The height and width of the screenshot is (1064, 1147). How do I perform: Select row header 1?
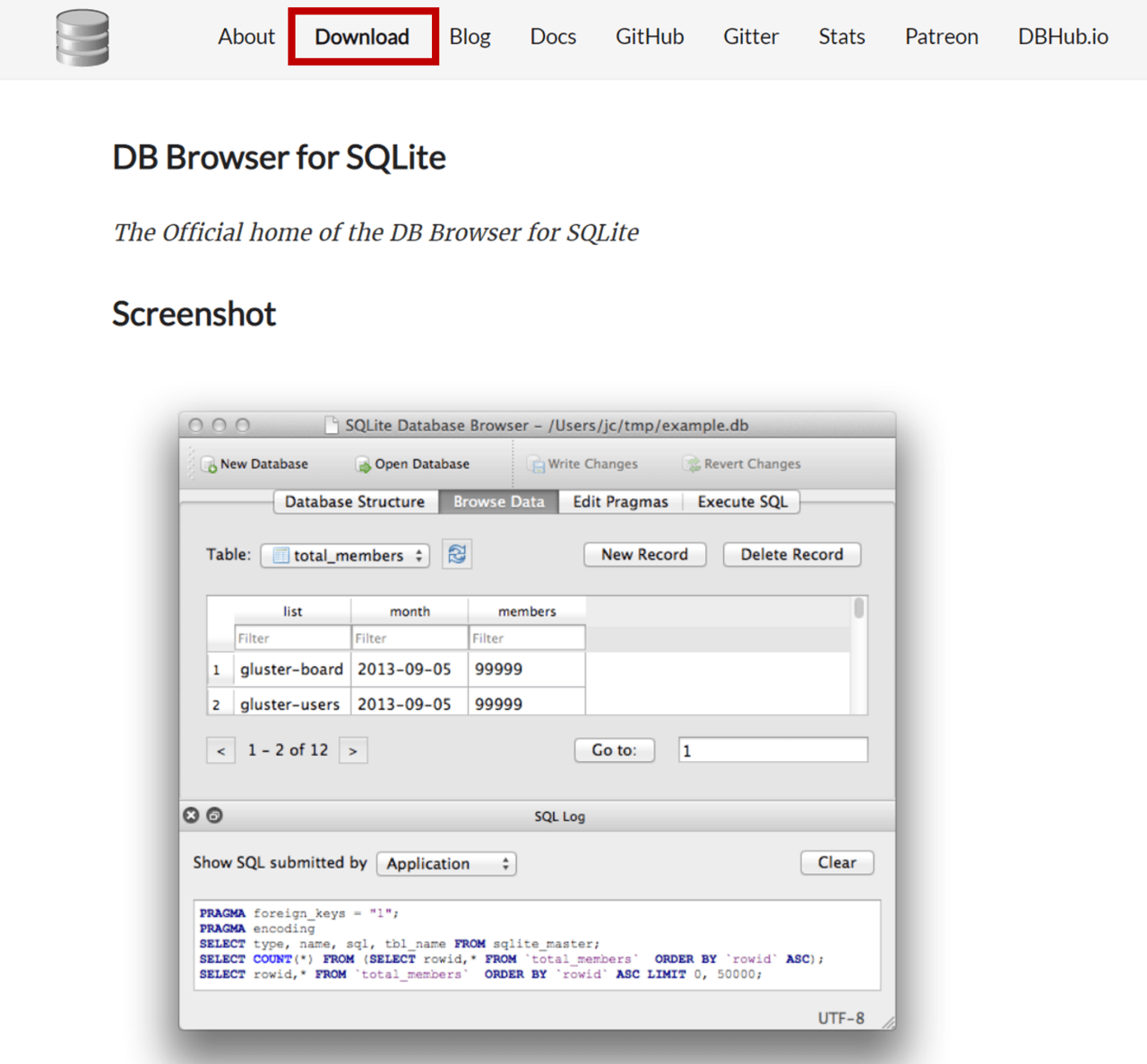[x=220, y=670]
